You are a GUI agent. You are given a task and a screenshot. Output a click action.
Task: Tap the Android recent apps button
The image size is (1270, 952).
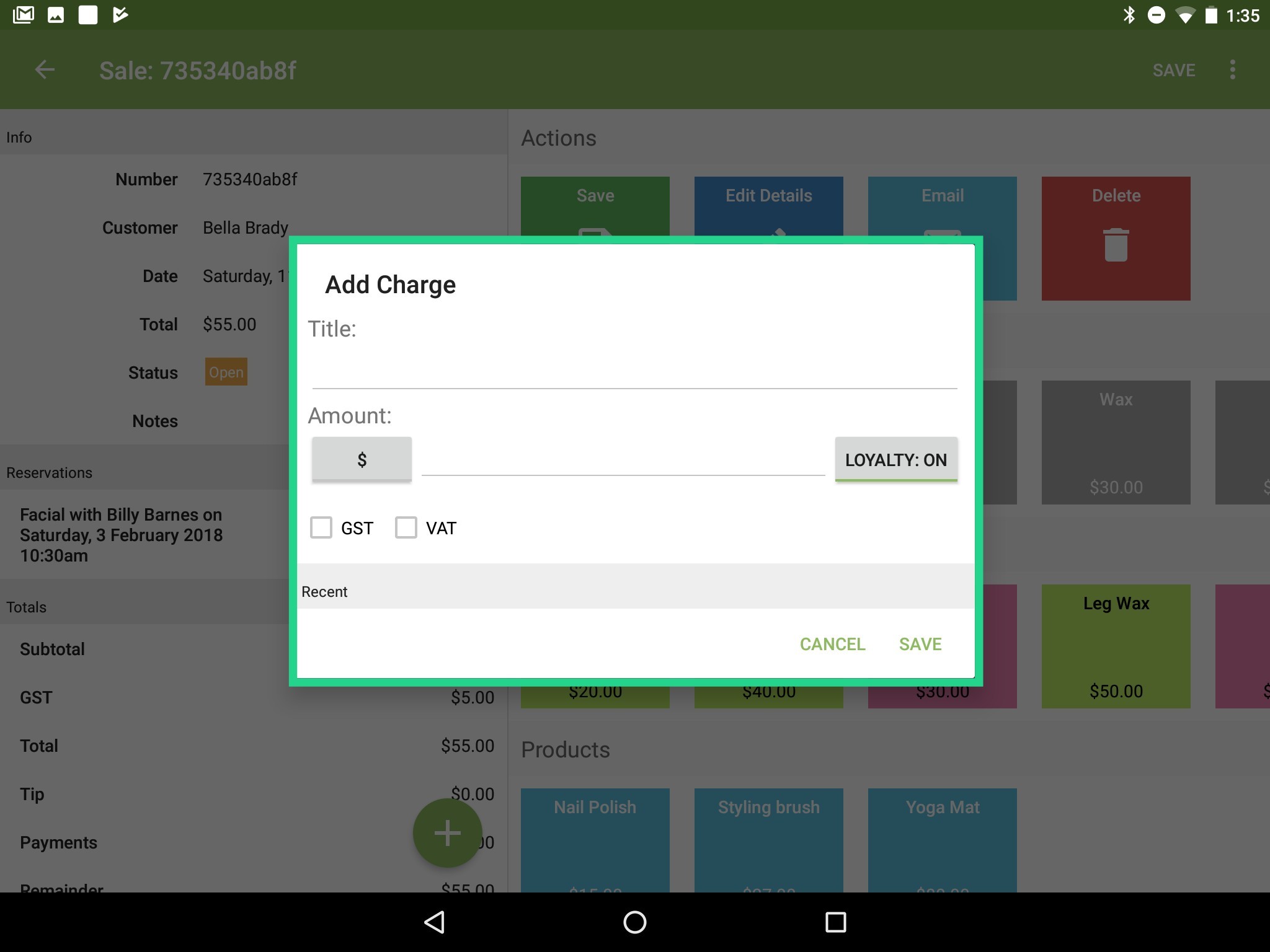coord(836,922)
